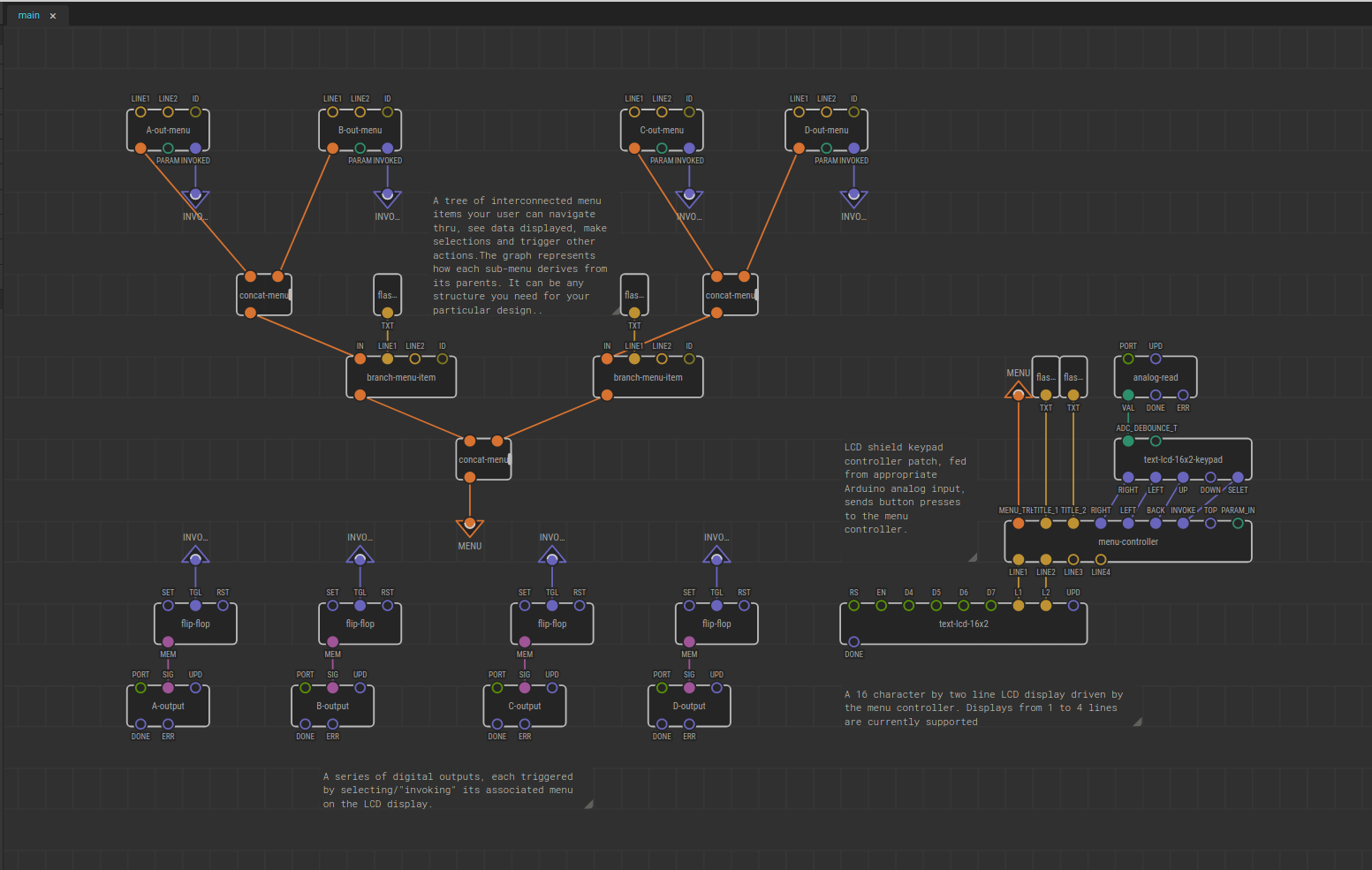Close the main tab
This screenshot has width=1372, height=870.
(x=53, y=16)
